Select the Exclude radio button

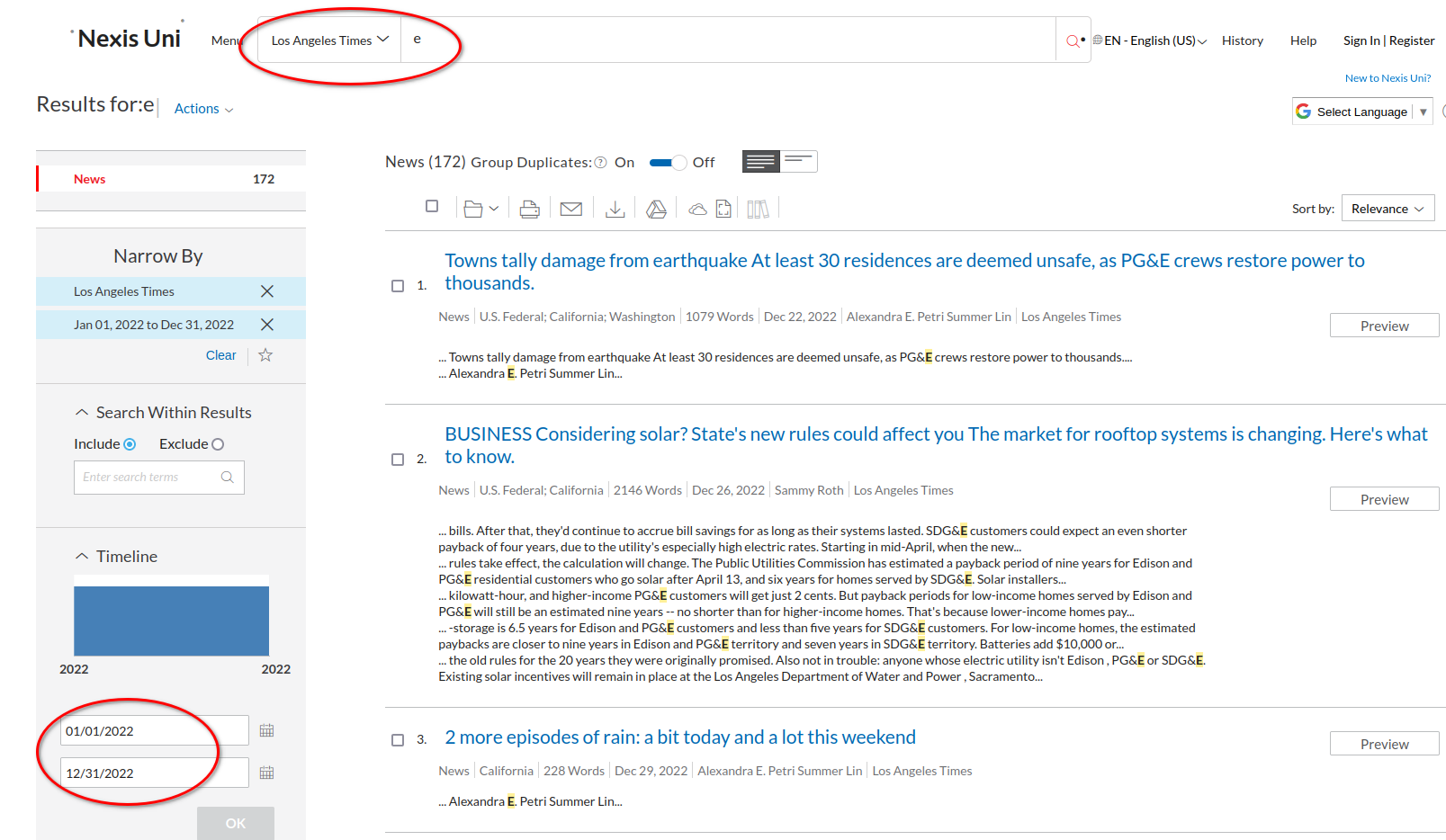pyautogui.click(x=218, y=444)
